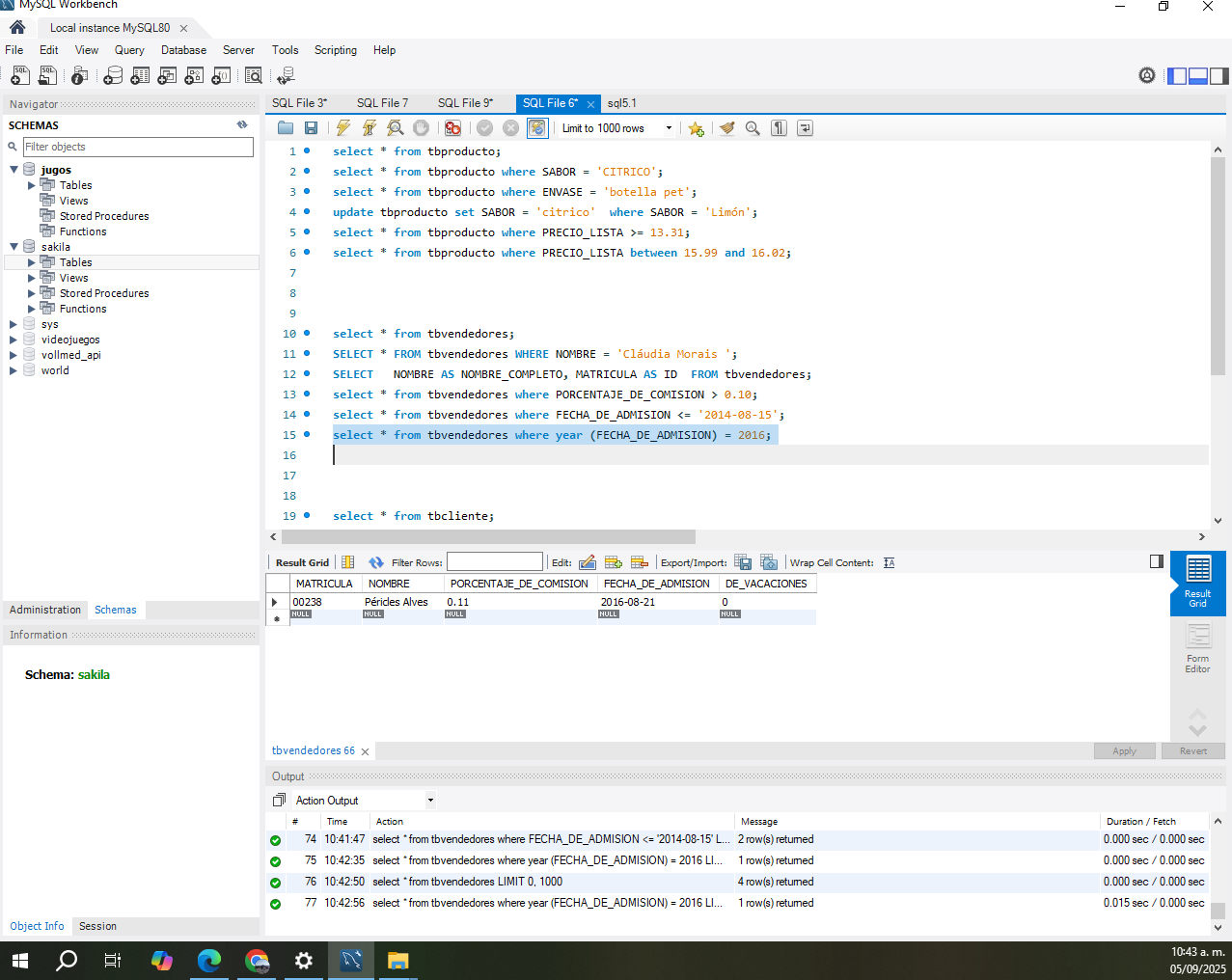Toggle invisible characters display

coord(780,128)
